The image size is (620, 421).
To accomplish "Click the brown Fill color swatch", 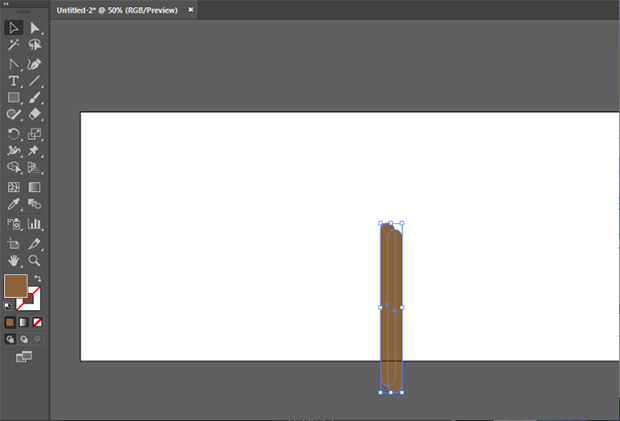I will pyautogui.click(x=15, y=285).
